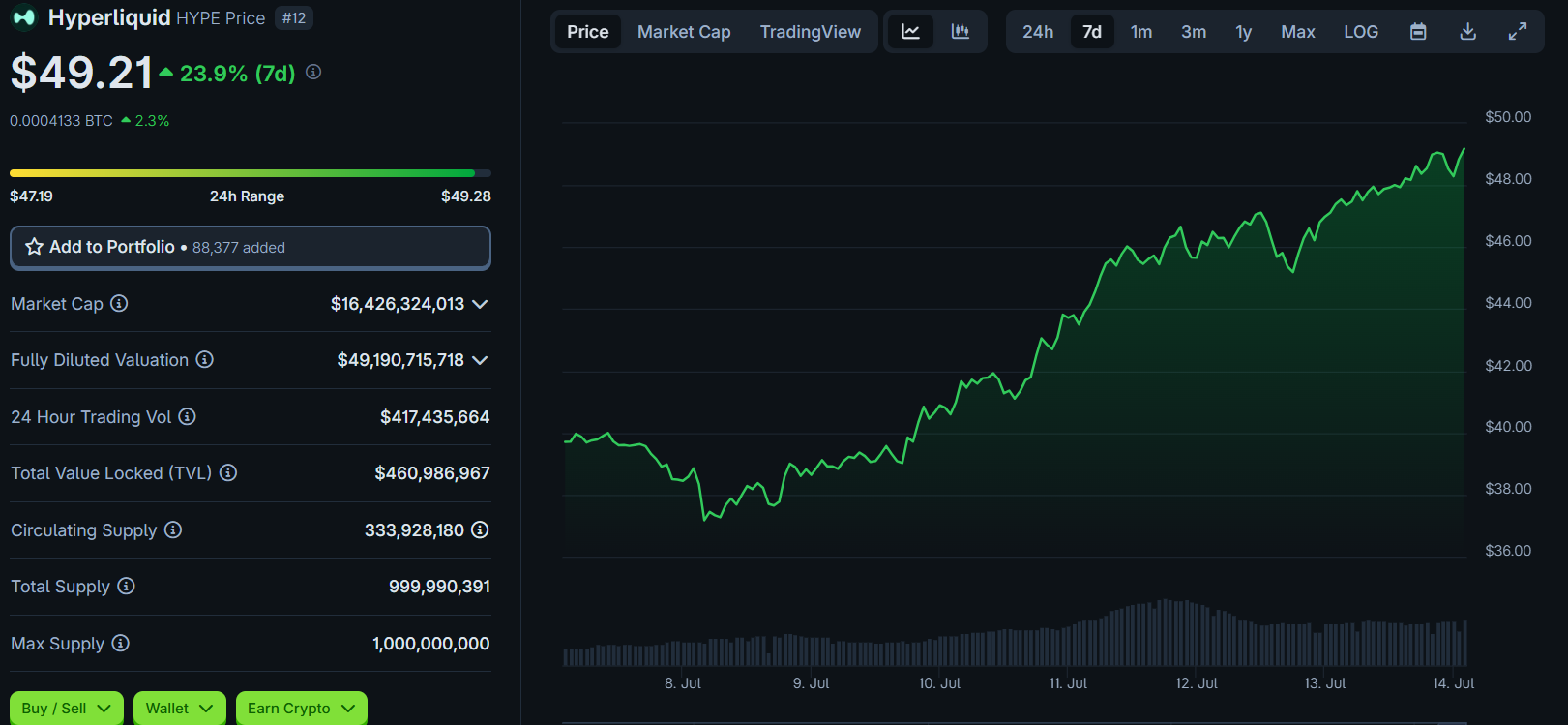Select the Price chart tab
This screenshot has height=725, width=1568.
click(x=588, y=32)
